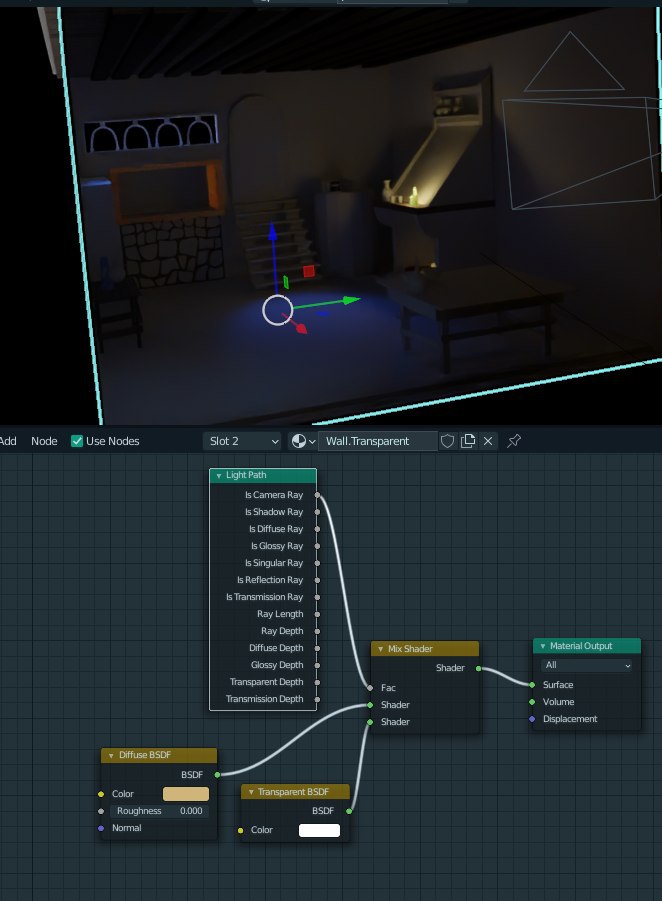The height and width of the screenshot is (901, 662).
Task: Click the Transparent Depth output socket
Action: point(317,682)
